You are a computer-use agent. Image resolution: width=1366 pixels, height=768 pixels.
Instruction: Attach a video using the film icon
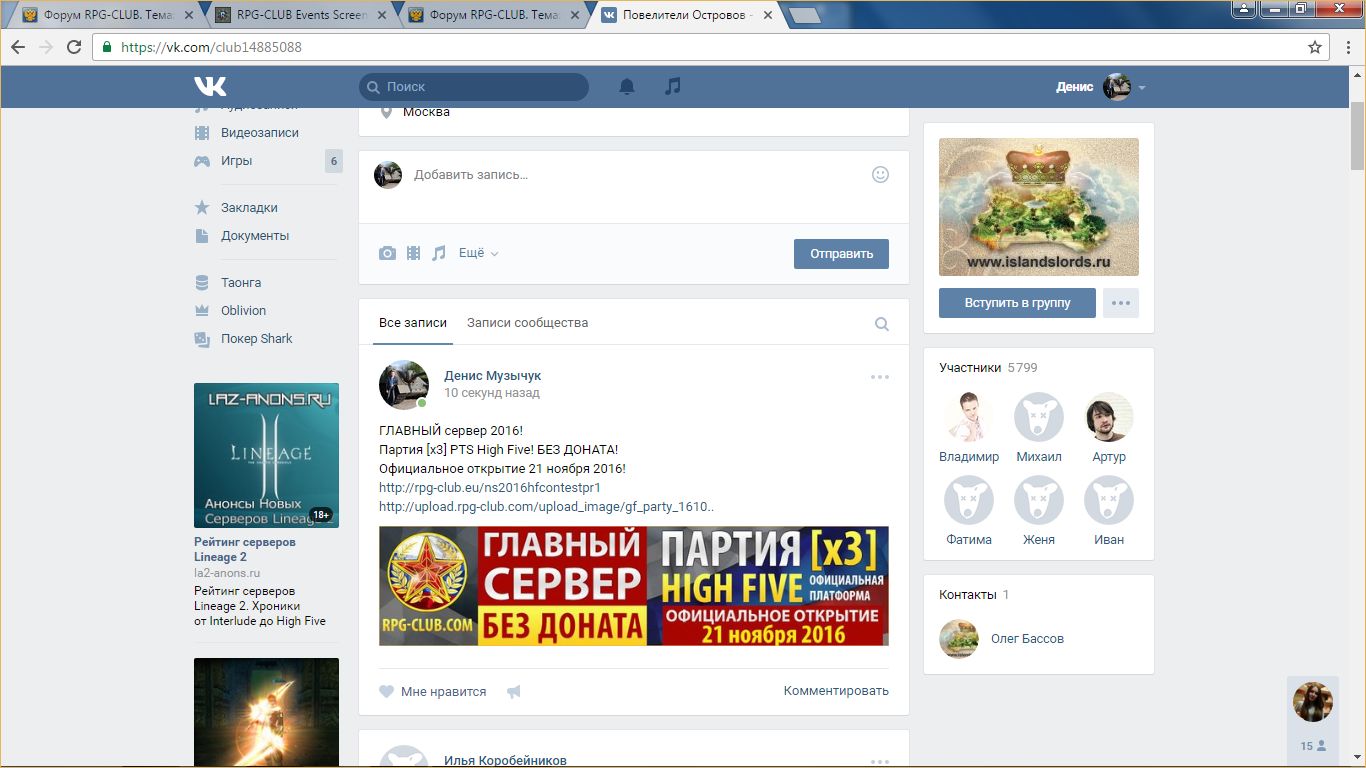[x=413, y=253]
